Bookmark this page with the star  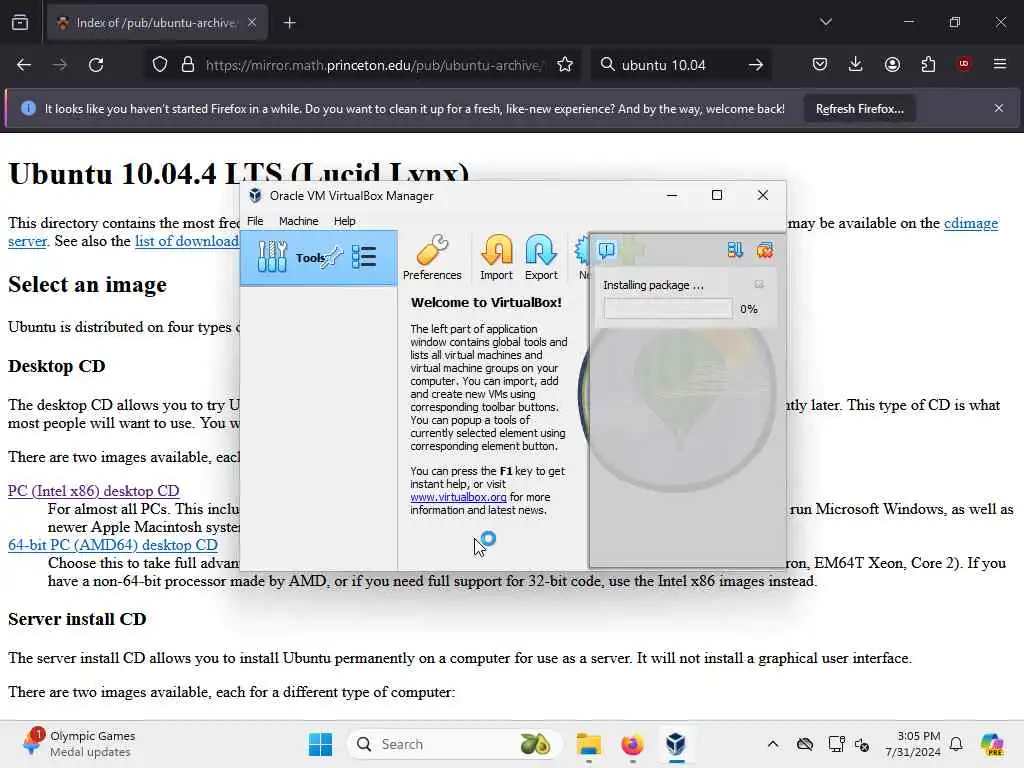coord(565,65)
